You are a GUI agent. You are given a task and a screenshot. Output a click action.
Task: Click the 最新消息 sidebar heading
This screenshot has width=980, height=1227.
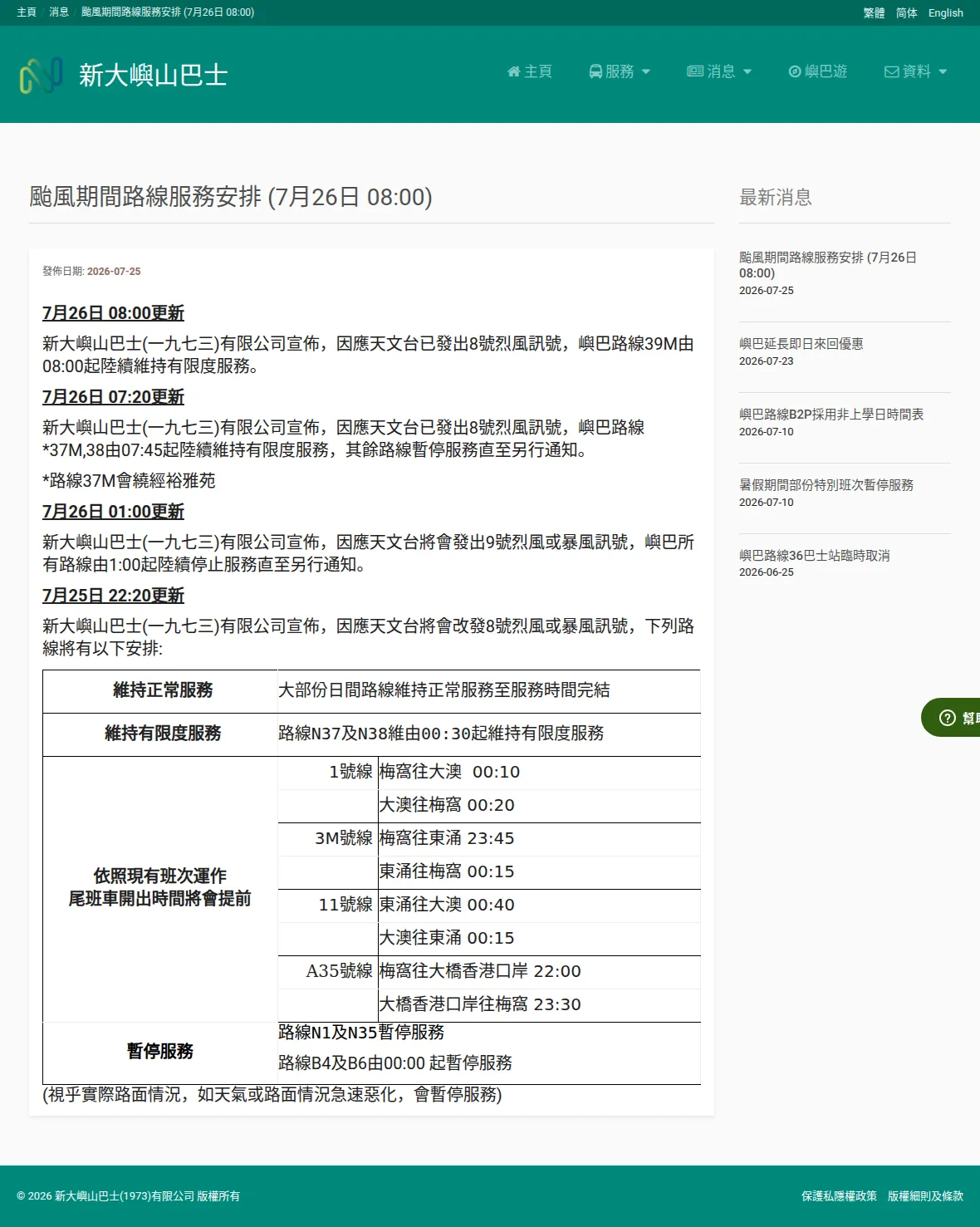[776, 198]
